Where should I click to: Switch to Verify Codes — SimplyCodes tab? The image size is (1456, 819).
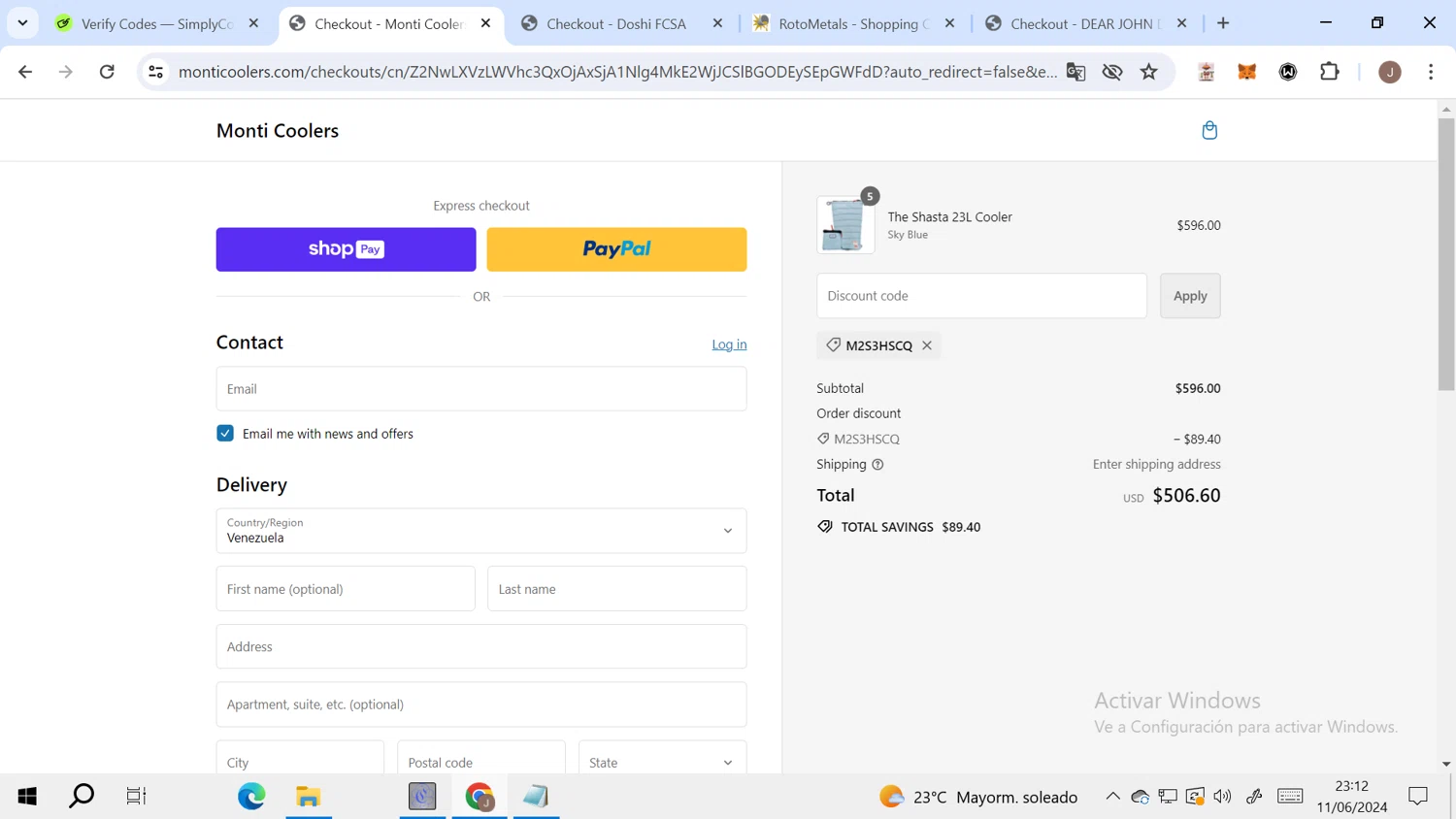click(x=157, y=23)
